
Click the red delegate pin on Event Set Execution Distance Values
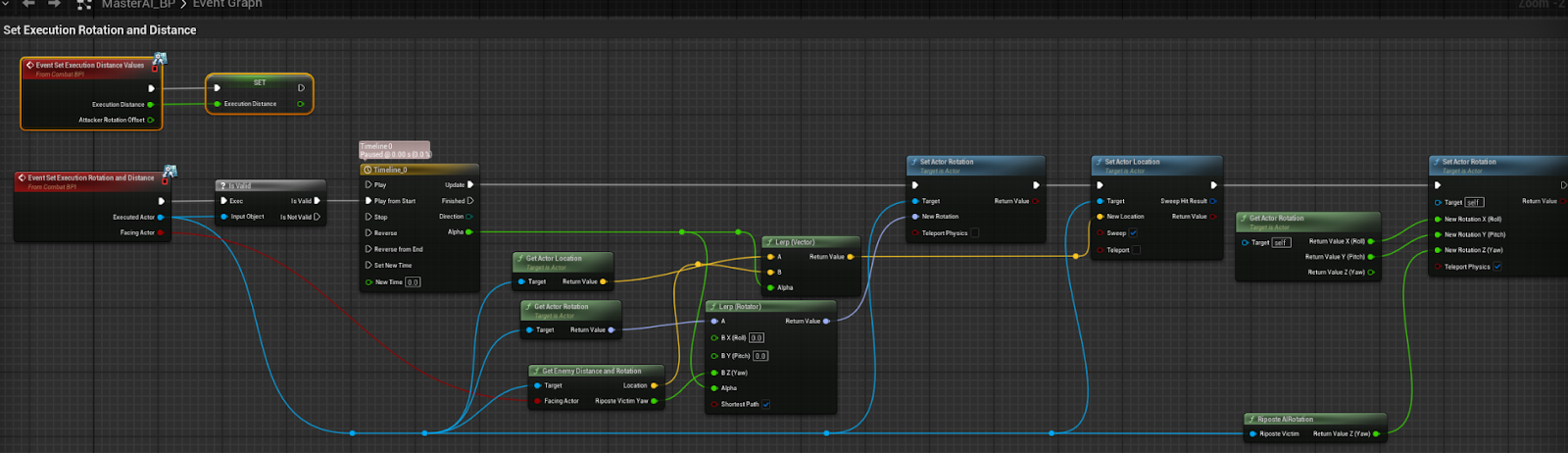tap(154, 69)
